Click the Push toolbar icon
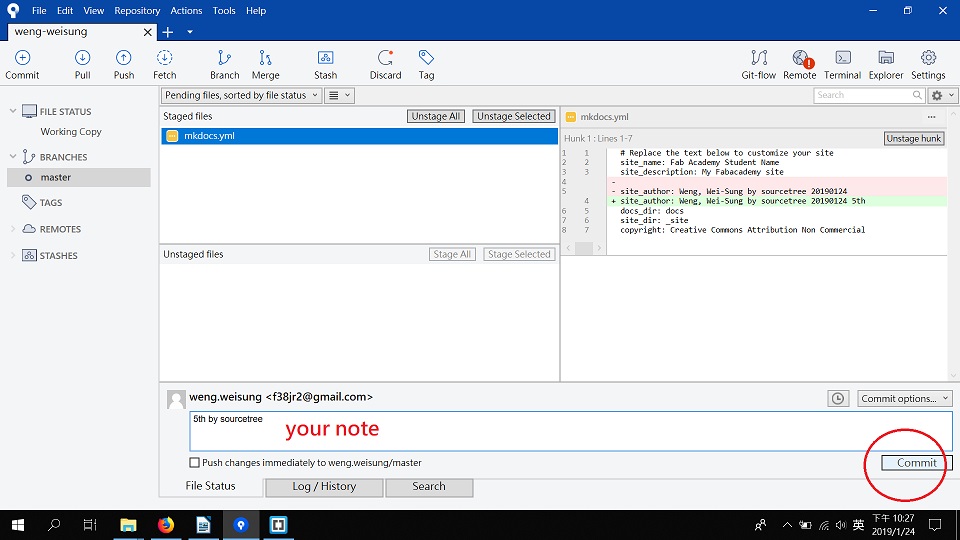Screen dimensions: 960x540 (124, 64)
